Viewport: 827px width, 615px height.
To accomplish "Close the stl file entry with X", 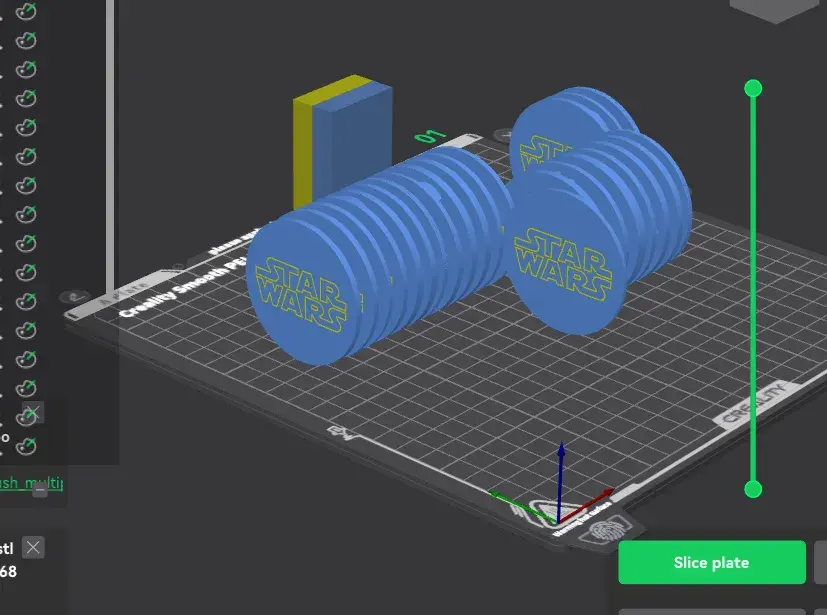I will (x=33, y=547).
